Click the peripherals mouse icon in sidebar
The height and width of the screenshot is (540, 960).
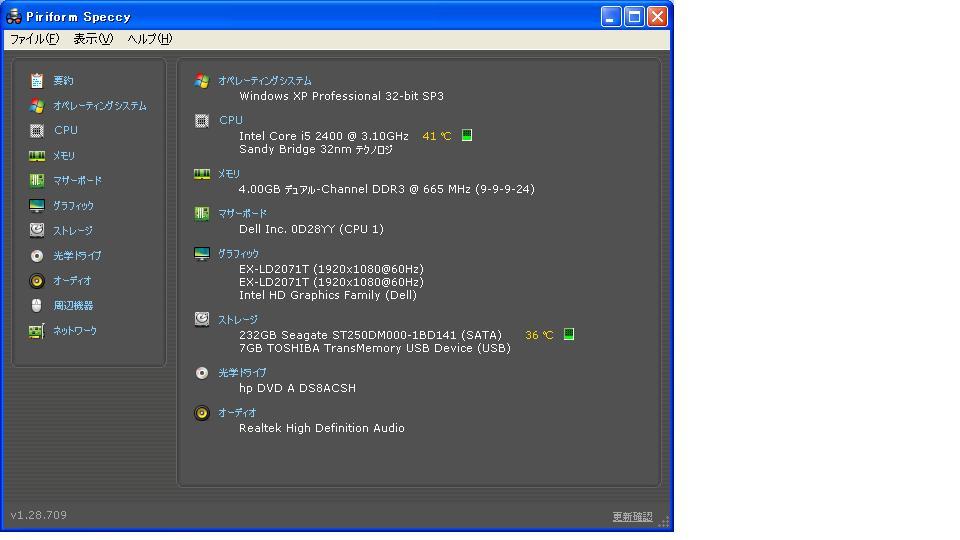pos(37,305)
